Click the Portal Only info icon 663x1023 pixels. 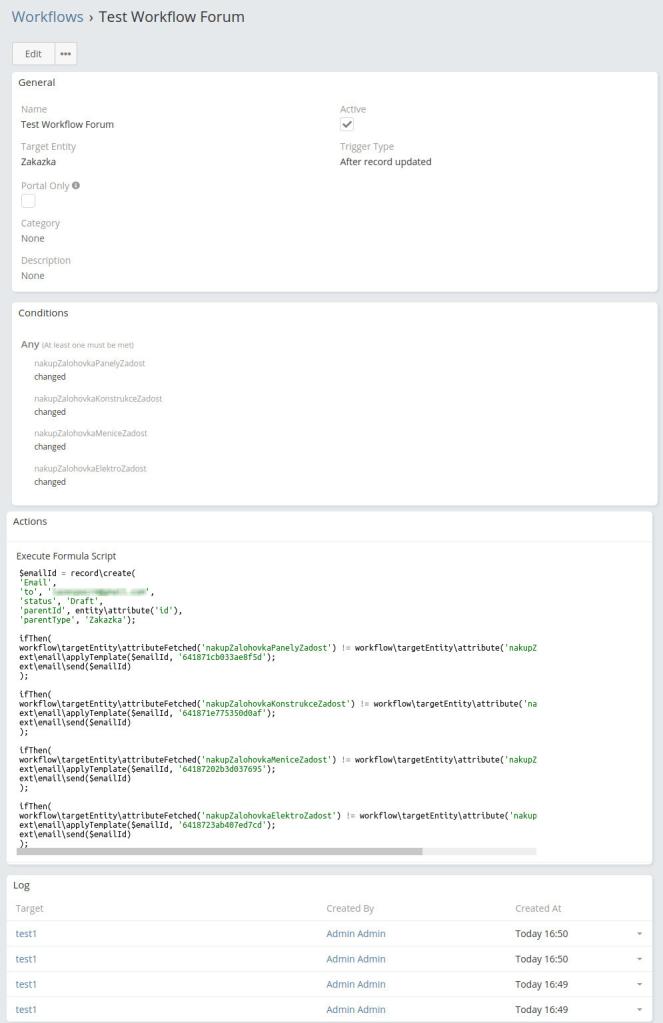click(x=76, y=185)
